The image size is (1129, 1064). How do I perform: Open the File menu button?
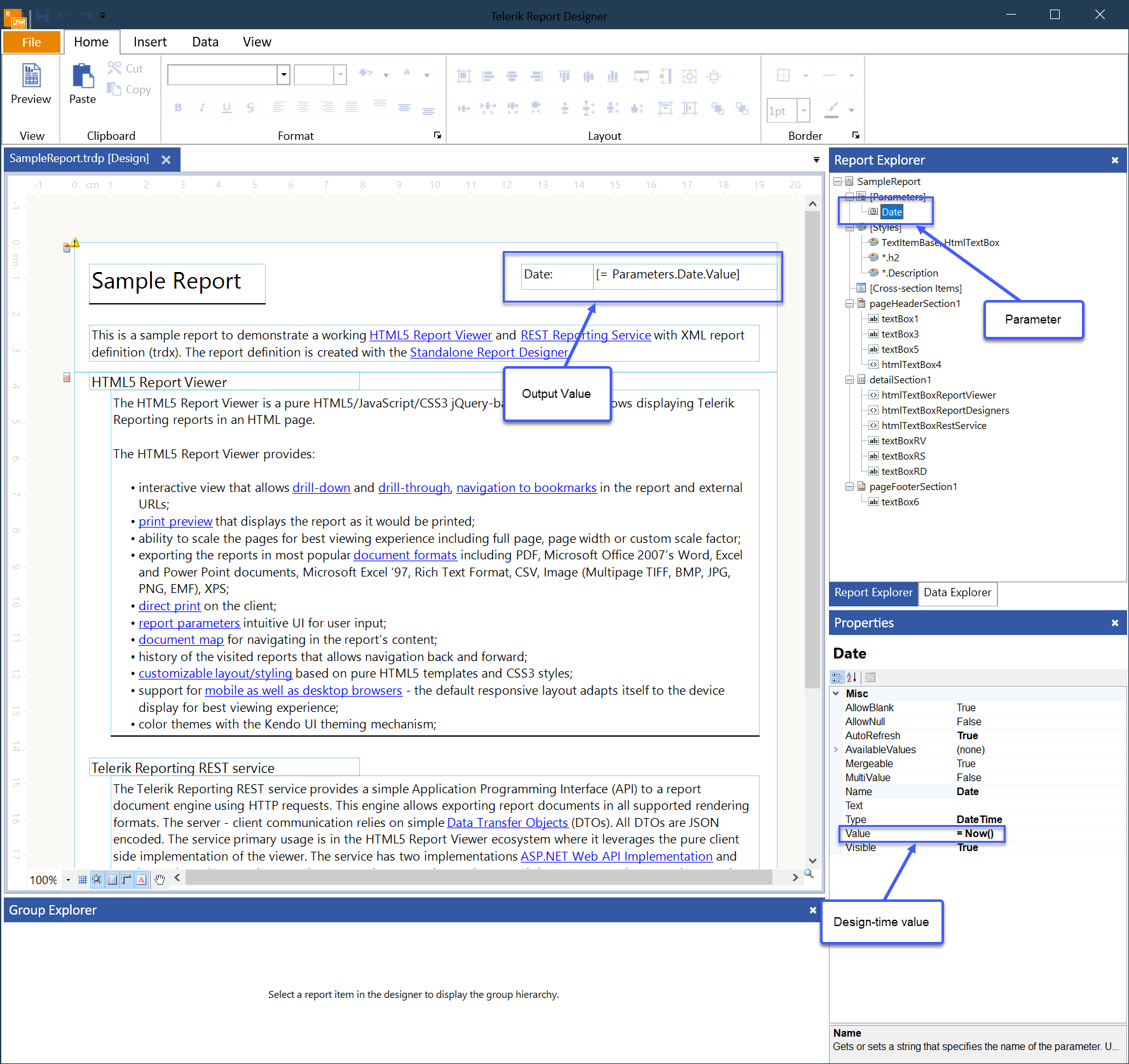tap(32, 42)
